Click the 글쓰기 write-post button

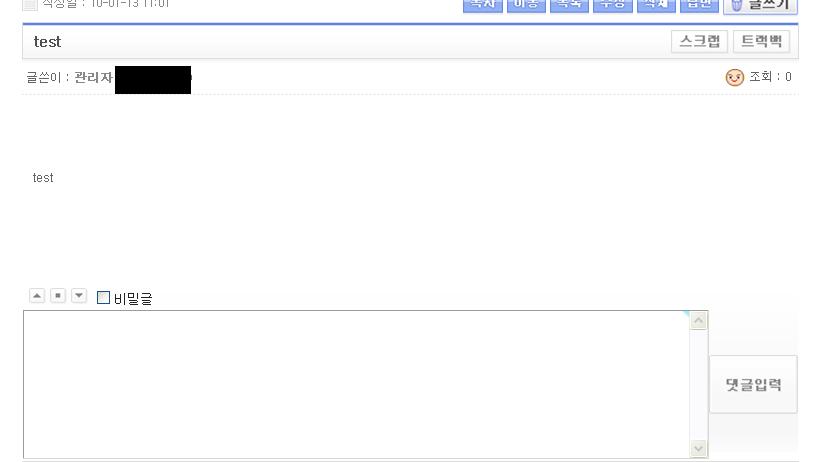click(x=760, y=5)
